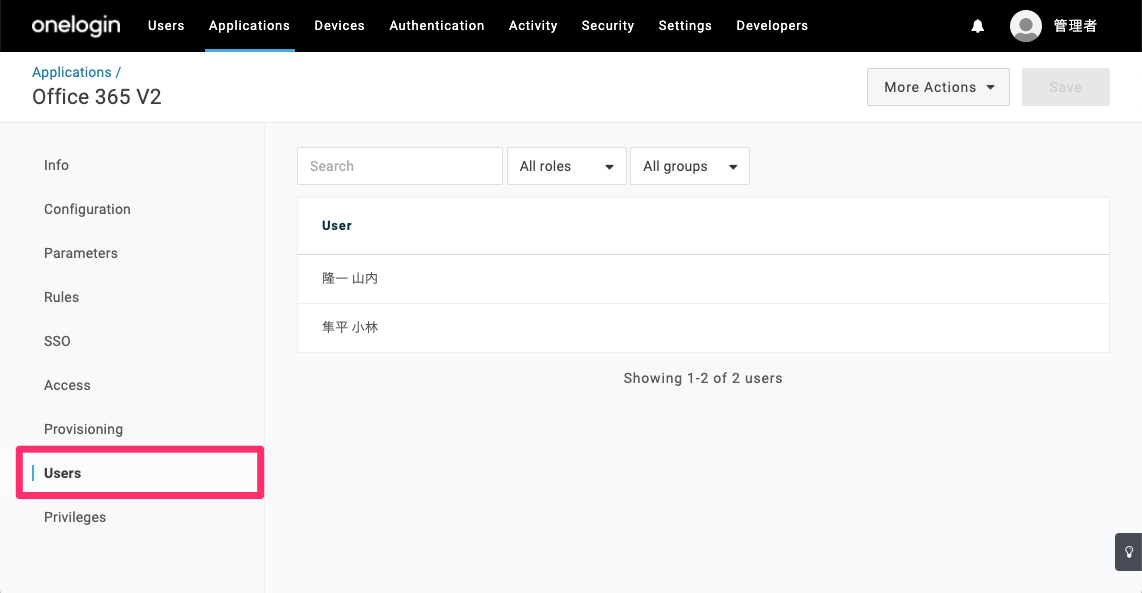Click the User column header
Image resolution: width=1142 pixels, height=593 pixels.
point(336,226)
